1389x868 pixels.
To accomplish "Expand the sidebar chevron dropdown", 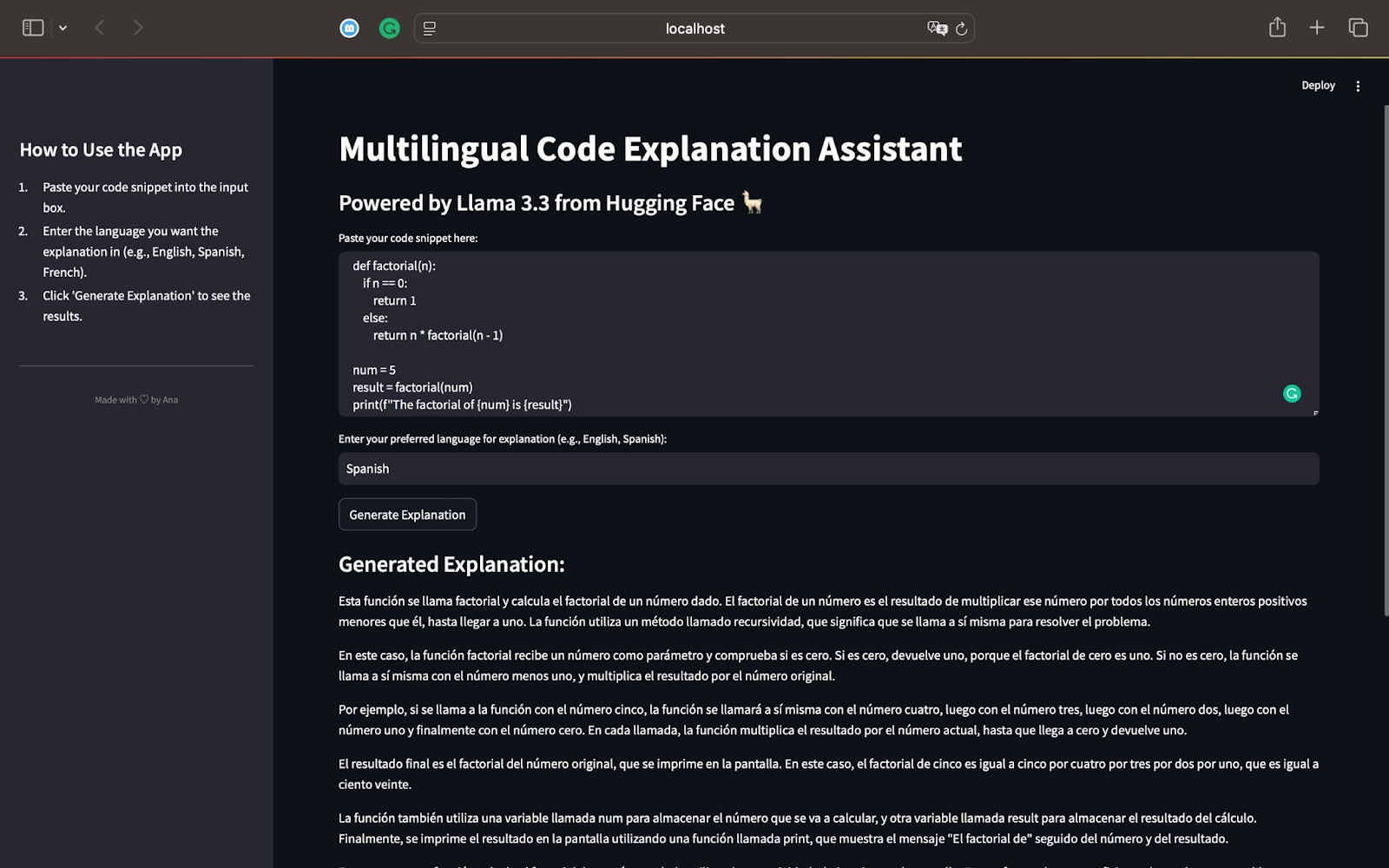I will 63,27.
